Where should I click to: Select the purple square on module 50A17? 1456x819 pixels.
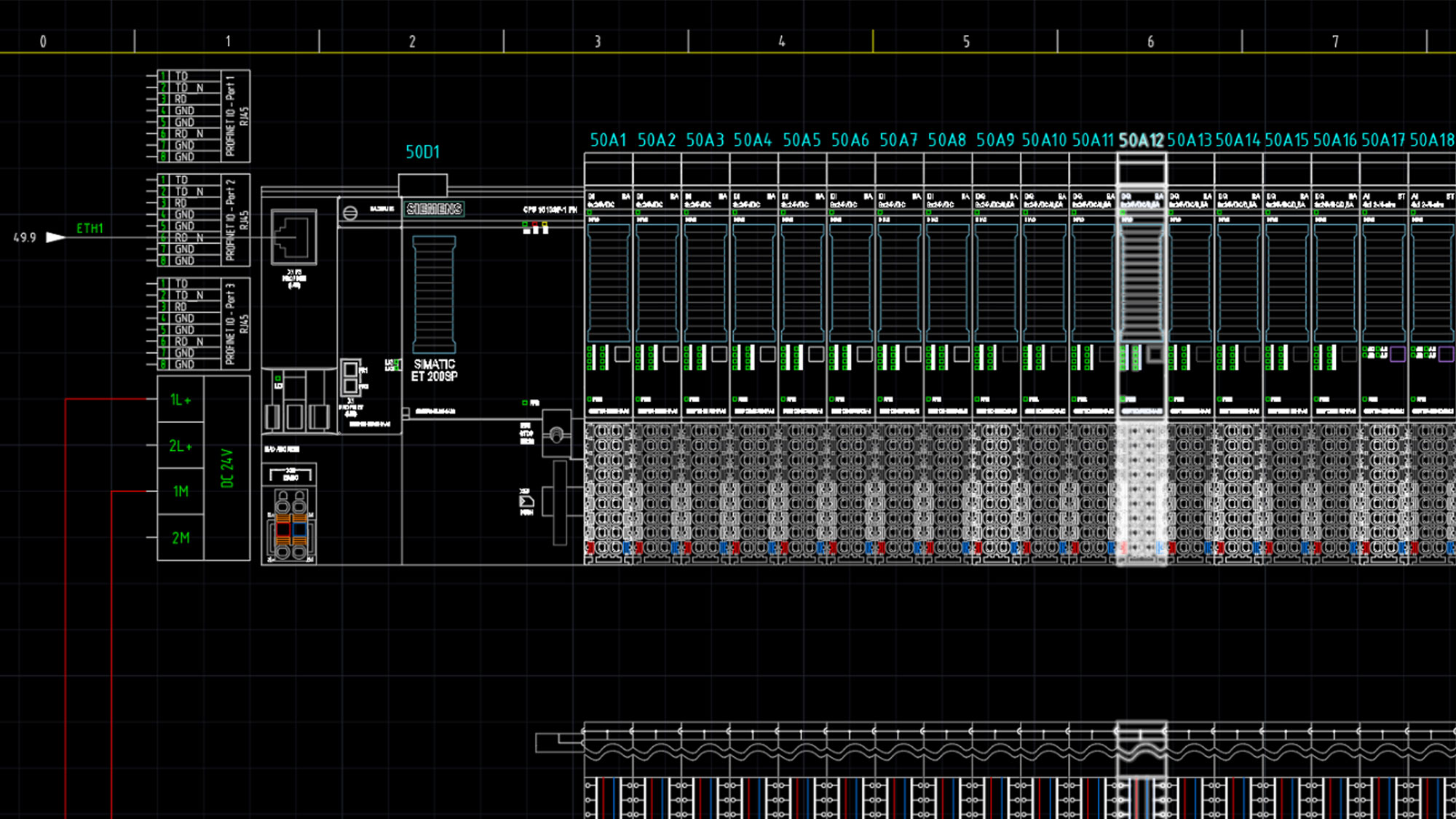click(1398, 355)
